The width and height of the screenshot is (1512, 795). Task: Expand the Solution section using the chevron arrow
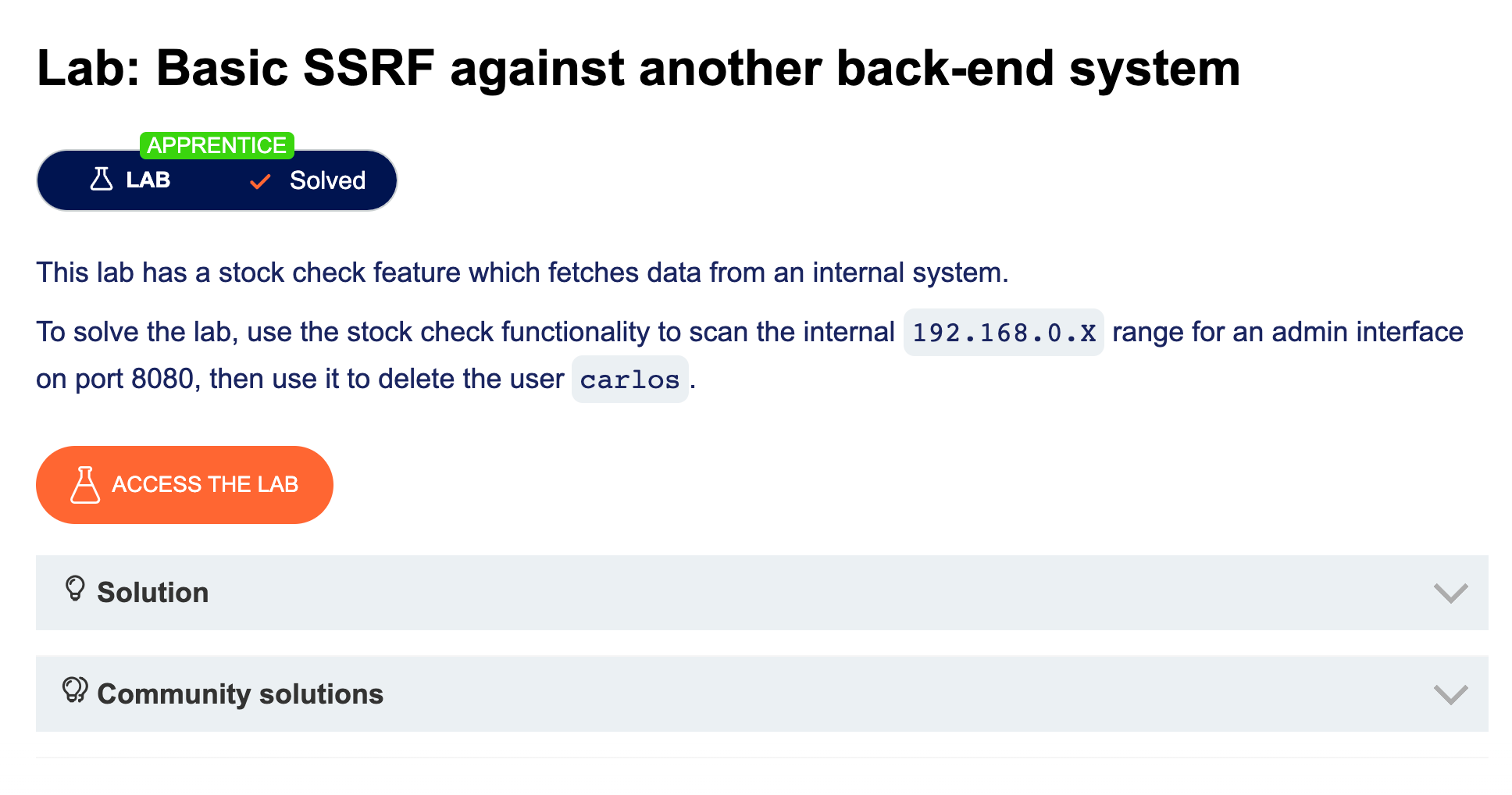tap(1450, 593)
